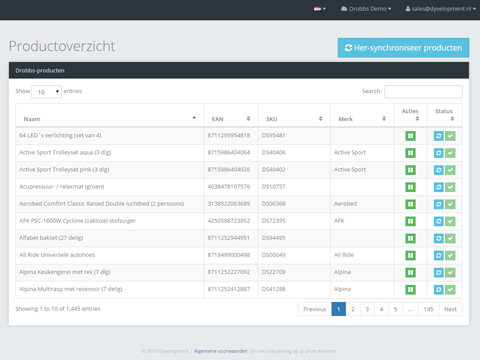Screen dimensions: 480x360
Task: Click green checkmark for Alpina Keukengerei
Action: pos(450,272)
